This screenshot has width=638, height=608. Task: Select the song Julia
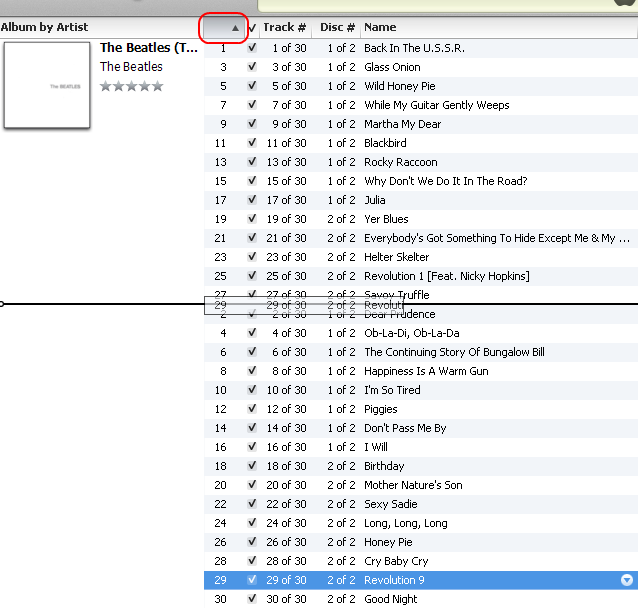(375, 200)
